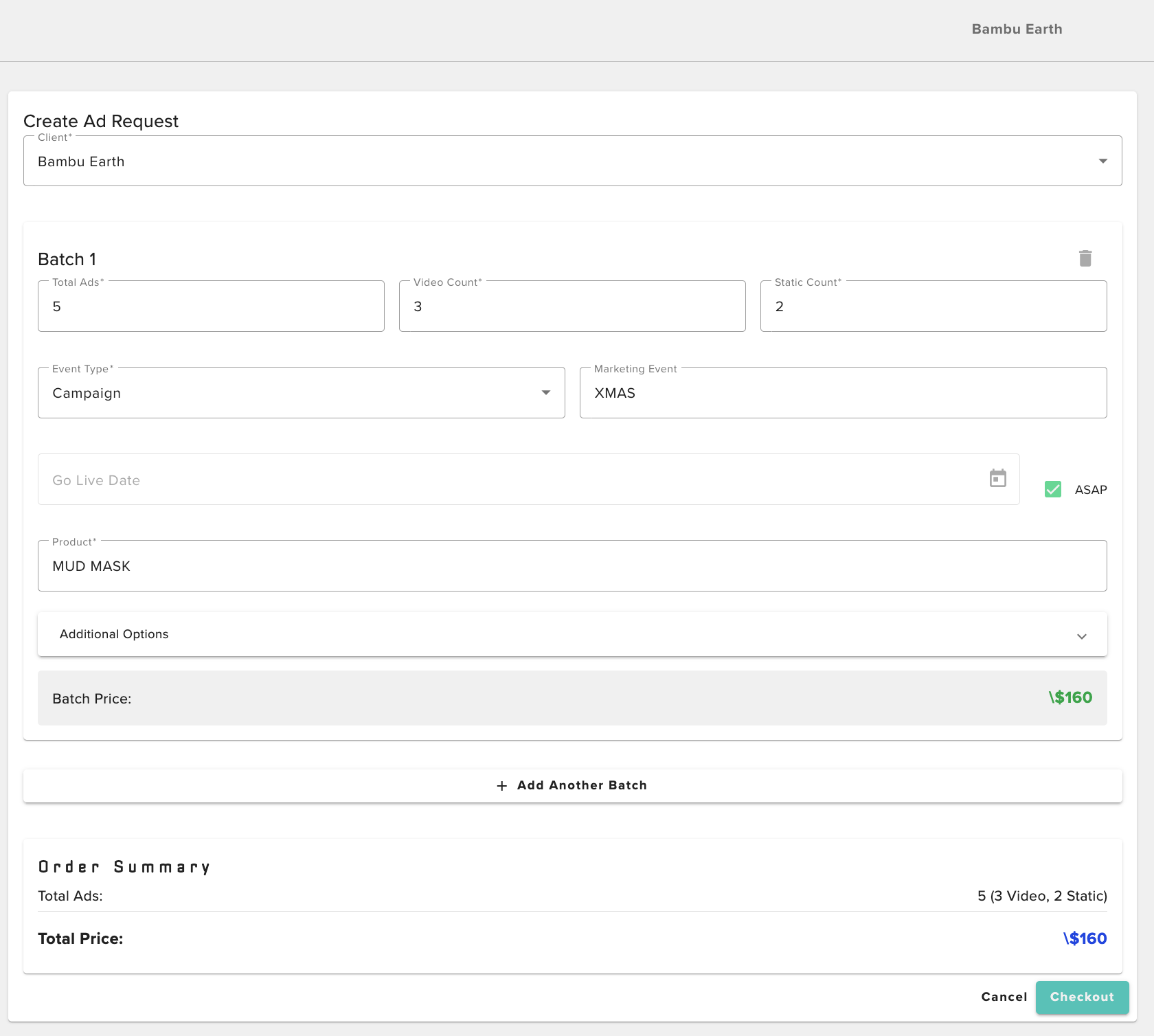Open the Client selection dropdown
This screenshot has height=1036, width=1154.
click(x=1103, y=161)
